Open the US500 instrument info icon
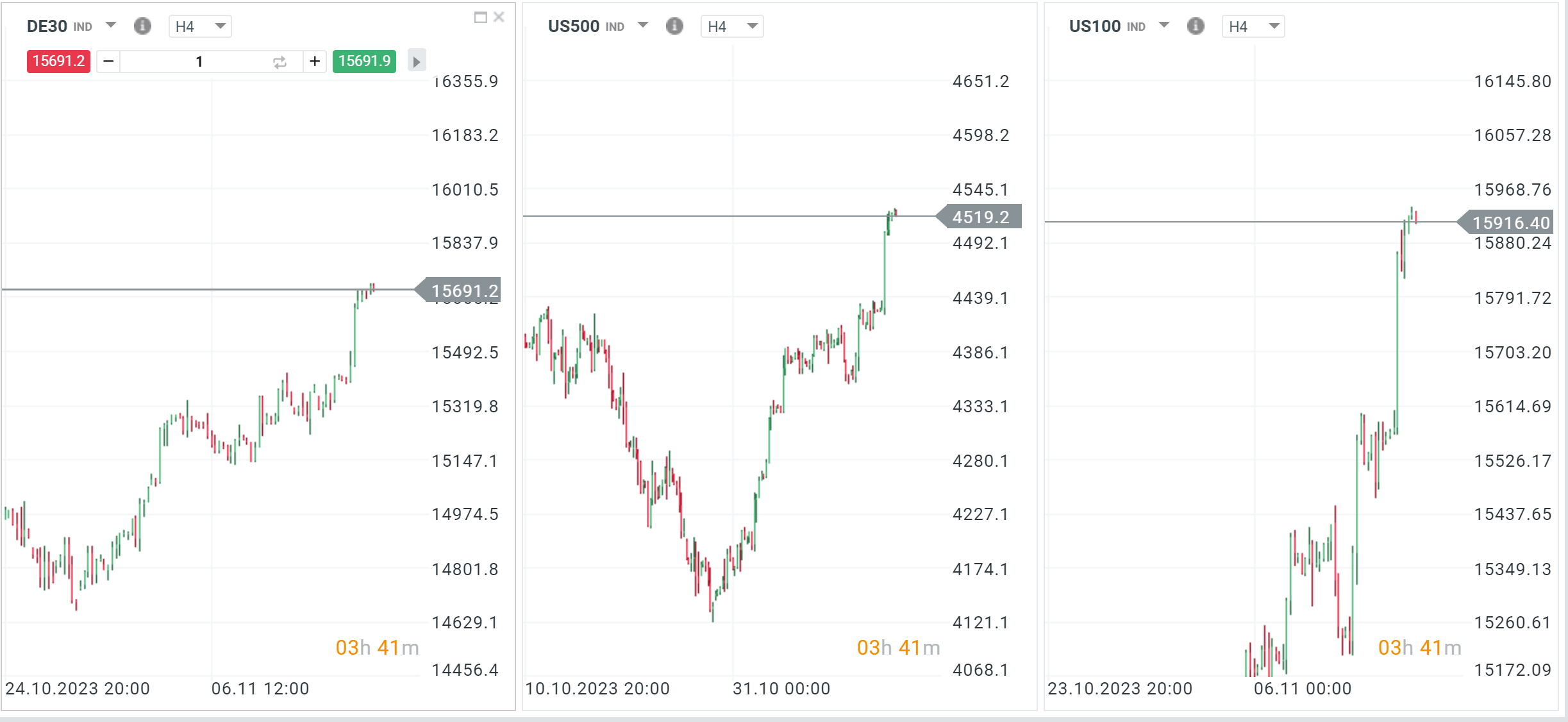The height and width of the screenshot is (722, 1568). coord(675,26)
